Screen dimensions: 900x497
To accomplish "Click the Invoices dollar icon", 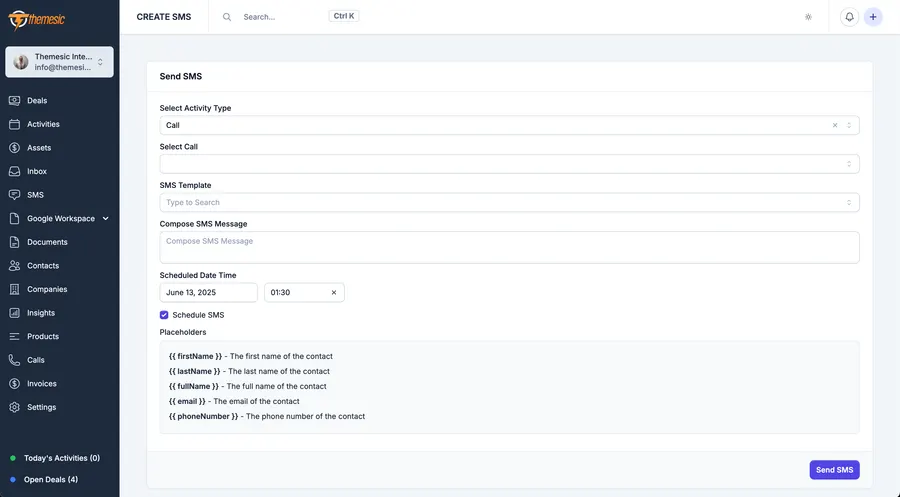I will [x=14, y=383].
